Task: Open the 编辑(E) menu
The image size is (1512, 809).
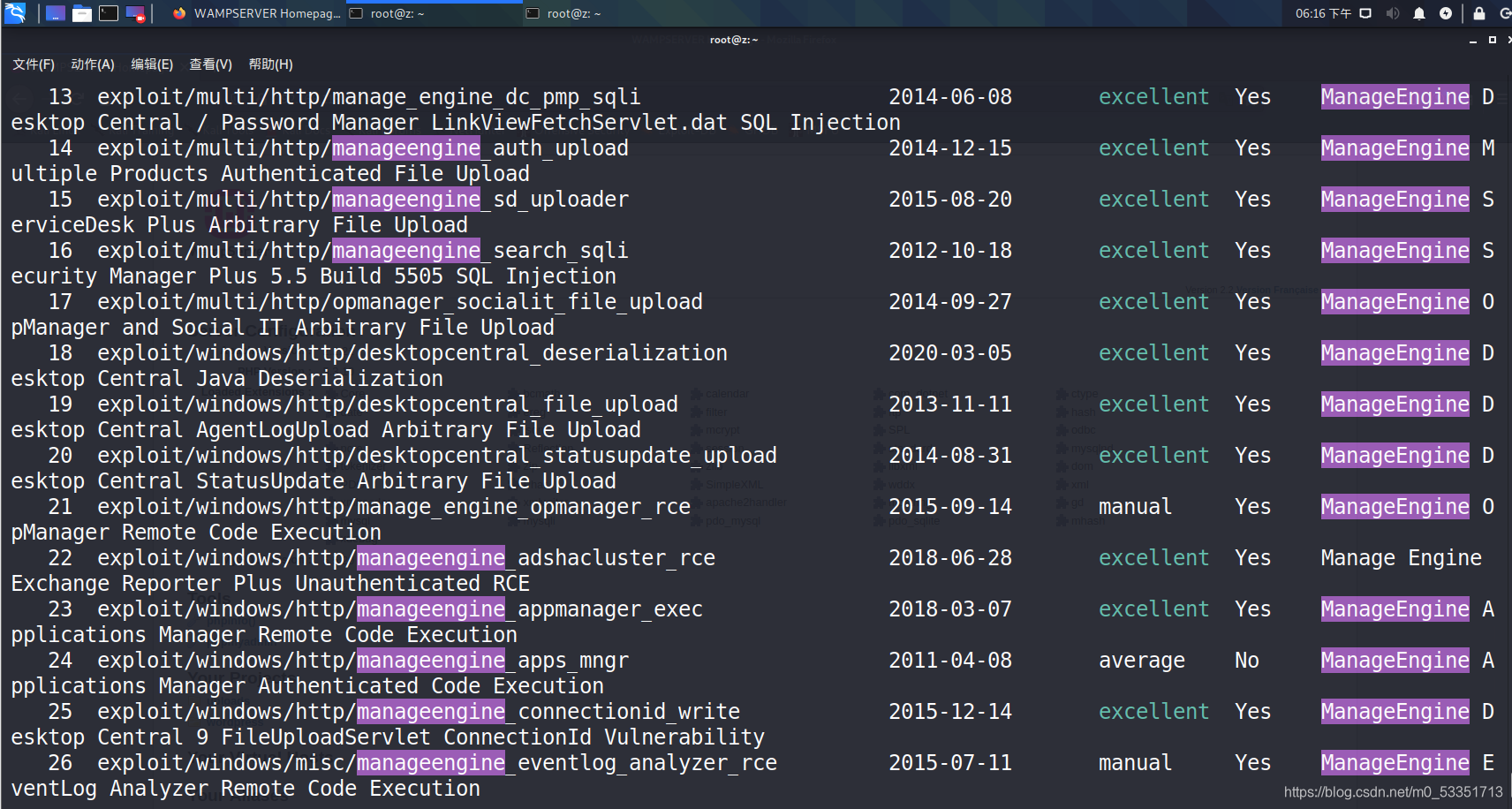Action: (152, 64)
